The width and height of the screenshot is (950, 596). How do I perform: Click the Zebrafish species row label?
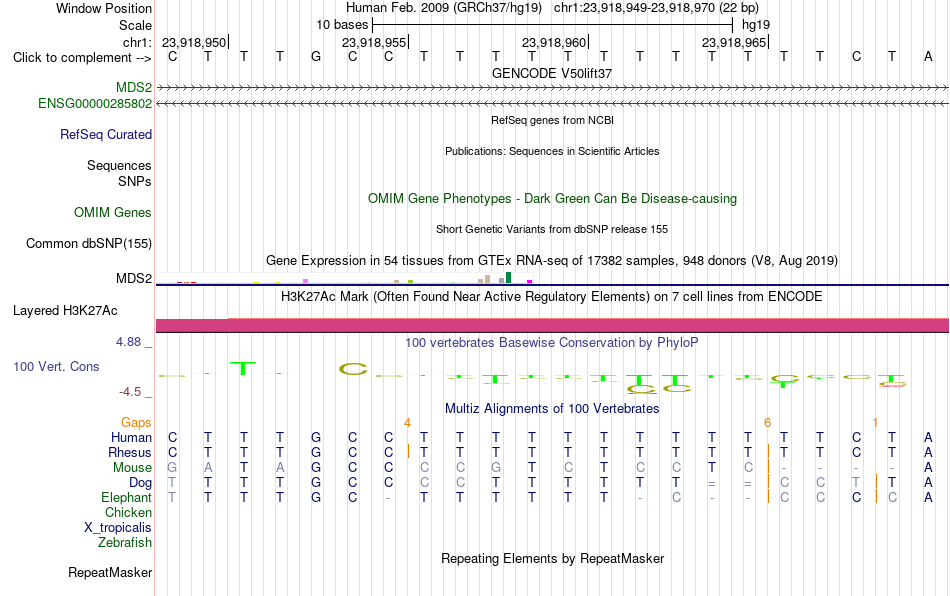point(125,543)
